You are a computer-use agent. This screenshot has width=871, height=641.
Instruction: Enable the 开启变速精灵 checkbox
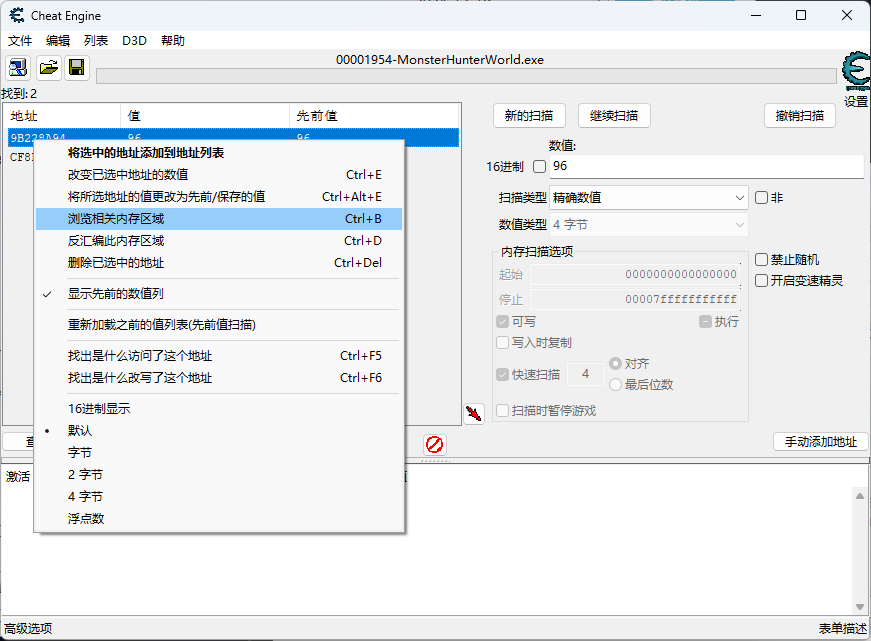coord(762,281)
